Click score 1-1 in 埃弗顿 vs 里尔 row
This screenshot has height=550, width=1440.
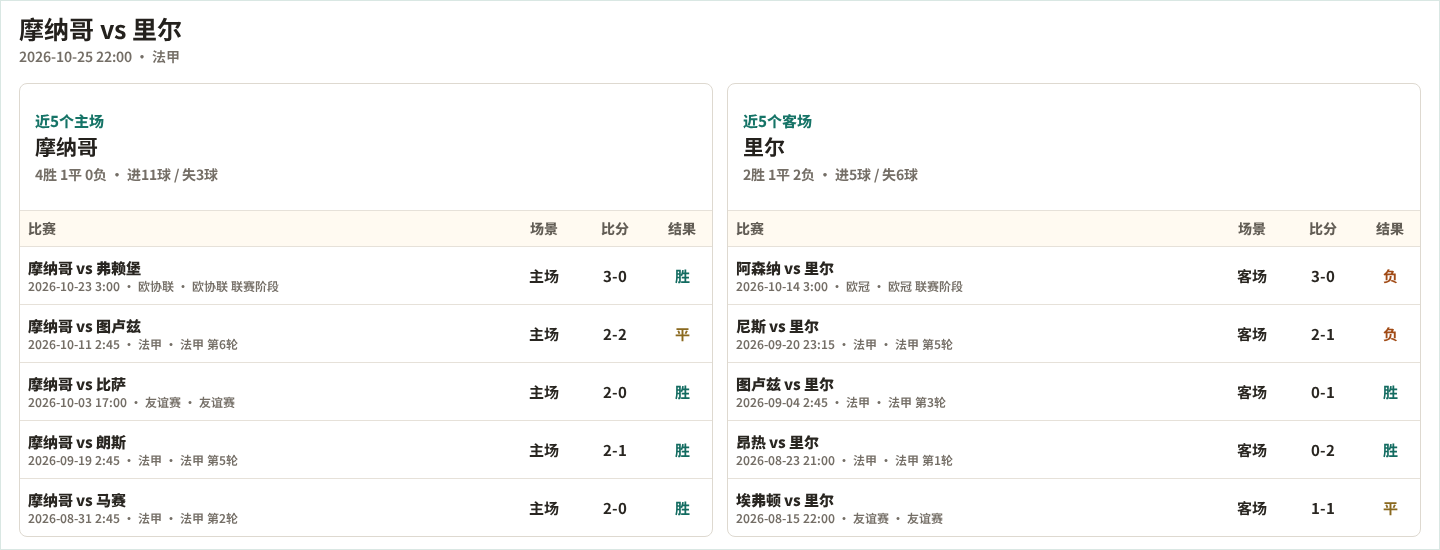(1323, 508)
